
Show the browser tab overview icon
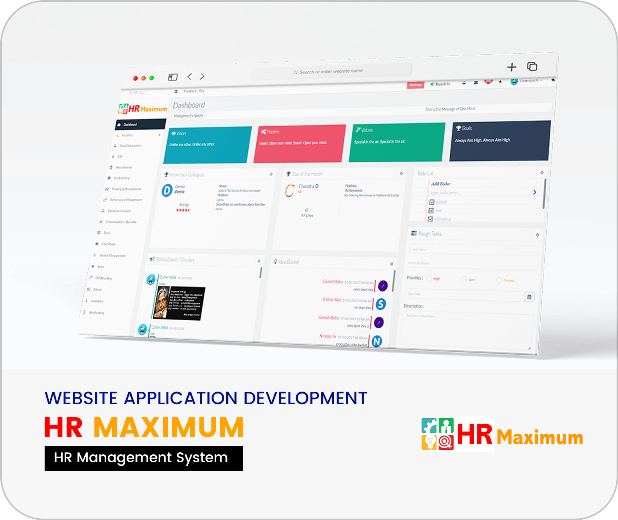[x=532, y=66]
